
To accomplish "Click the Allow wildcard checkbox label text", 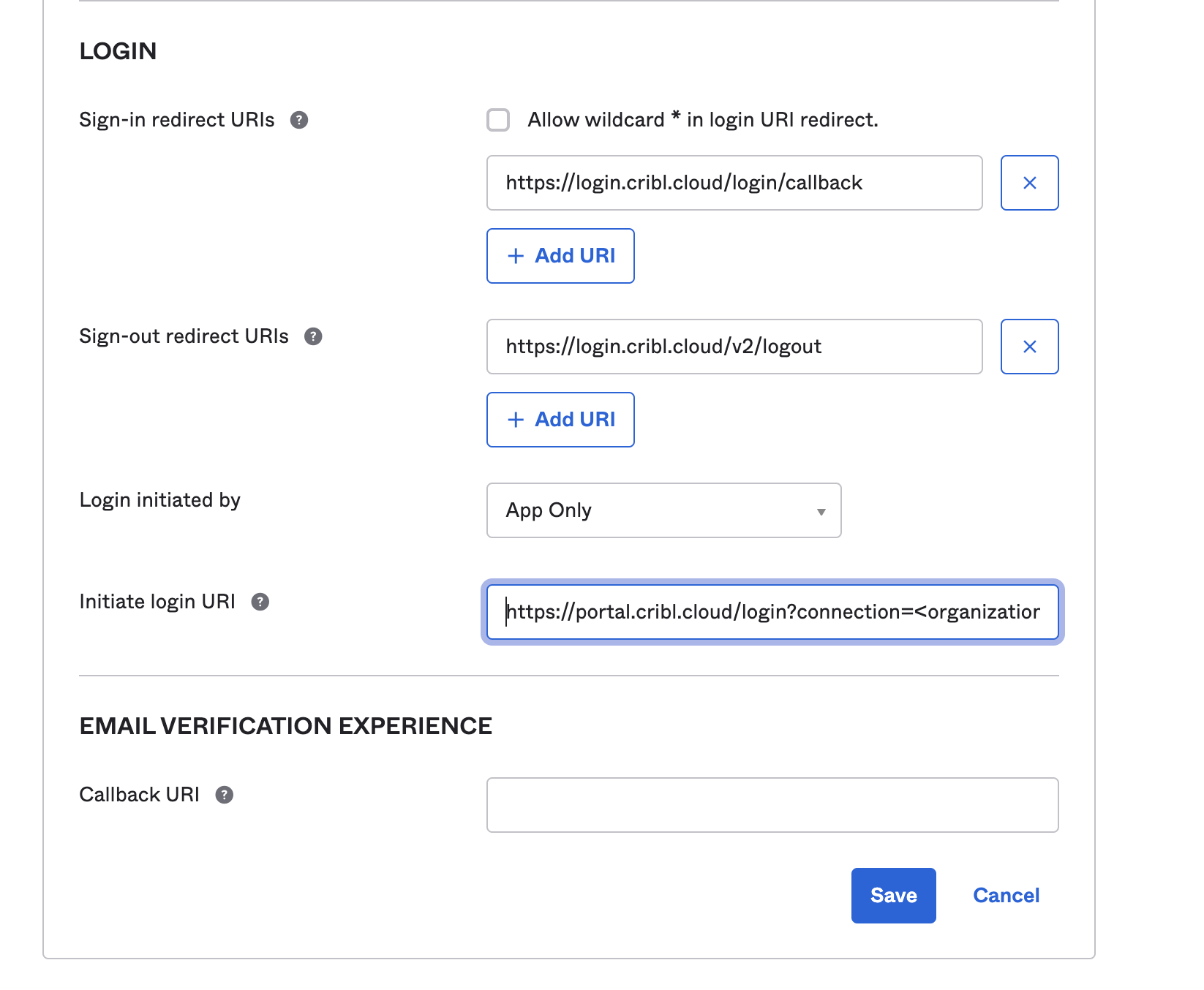I will [x=701, y=120].
